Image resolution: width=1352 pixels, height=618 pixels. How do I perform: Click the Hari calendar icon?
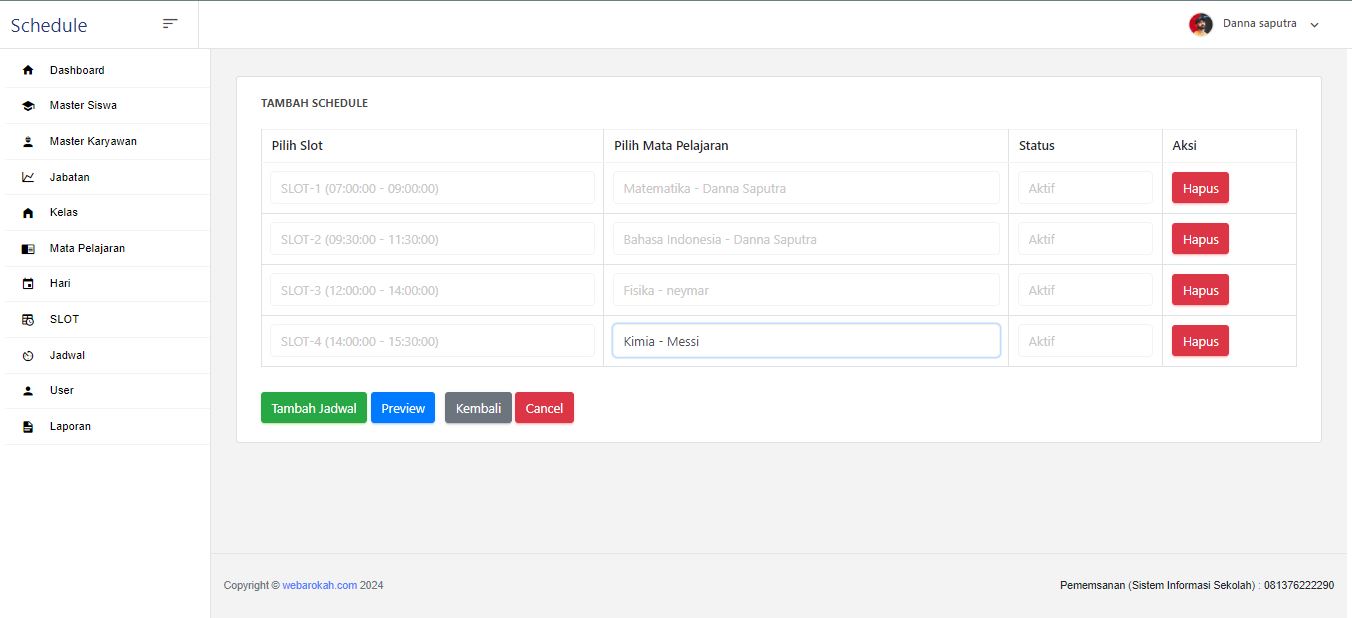coord(28,284)
